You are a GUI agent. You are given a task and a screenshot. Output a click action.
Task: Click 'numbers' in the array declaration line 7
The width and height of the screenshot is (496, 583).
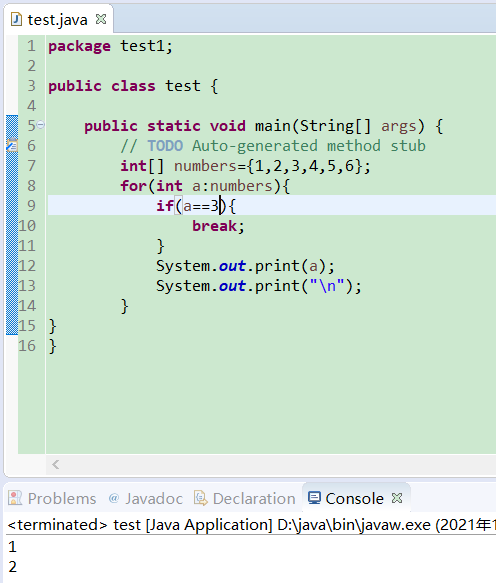coord(205,166)
